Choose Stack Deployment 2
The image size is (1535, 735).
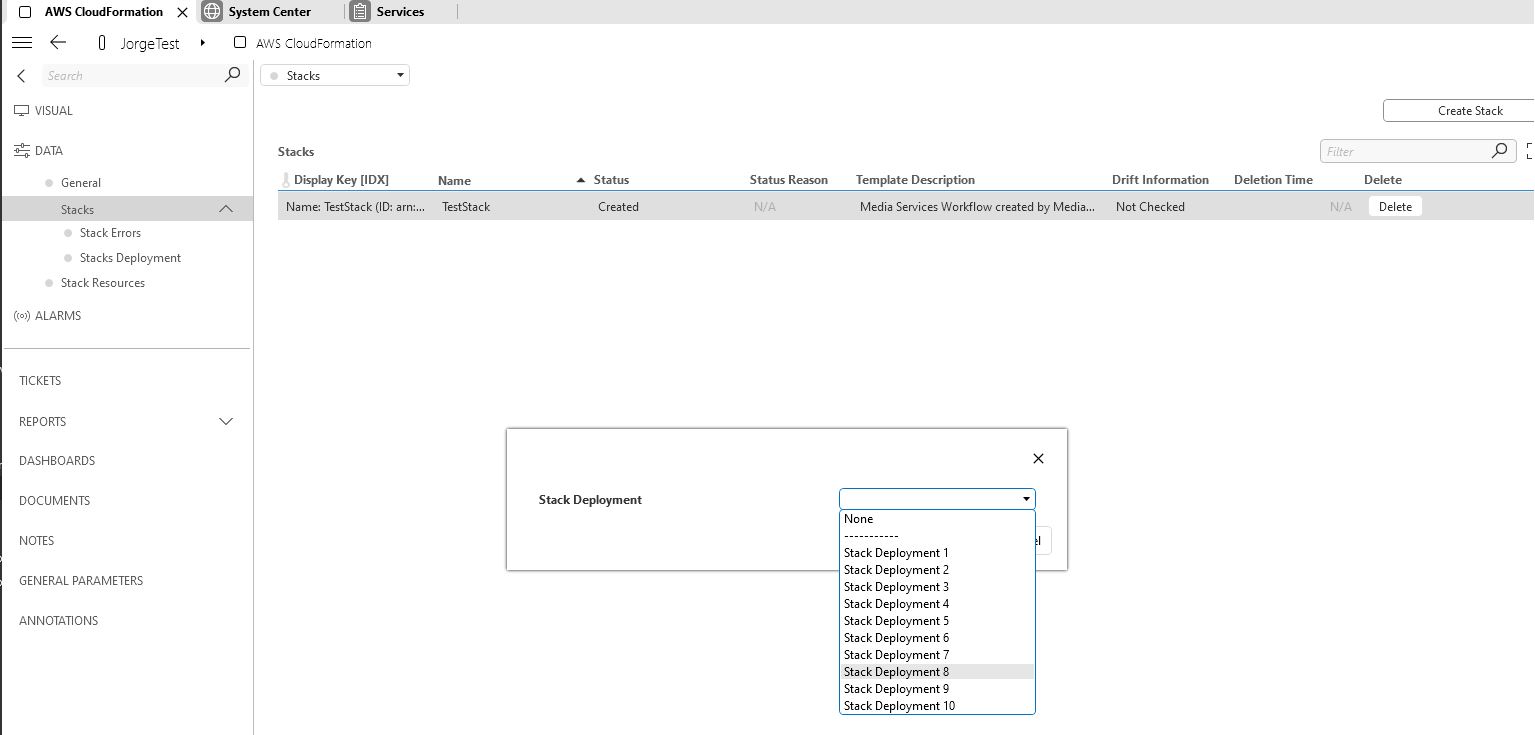(937, 570)
